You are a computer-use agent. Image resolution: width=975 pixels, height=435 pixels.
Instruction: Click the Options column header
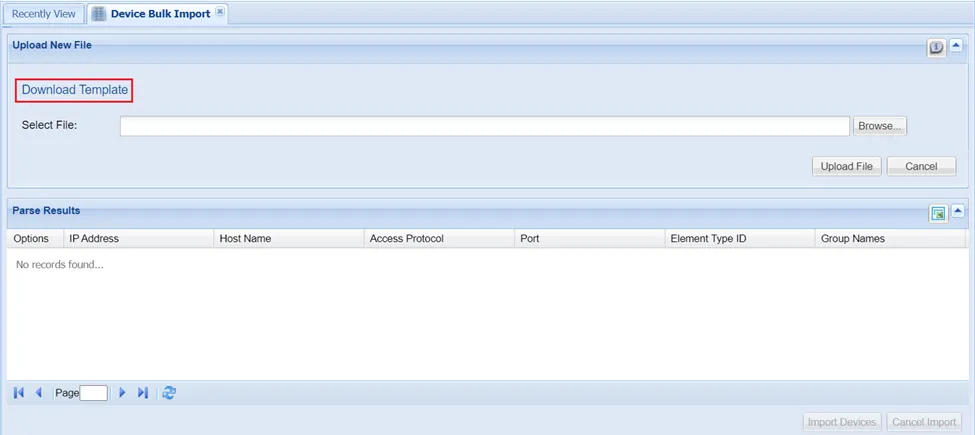[35, 239]
